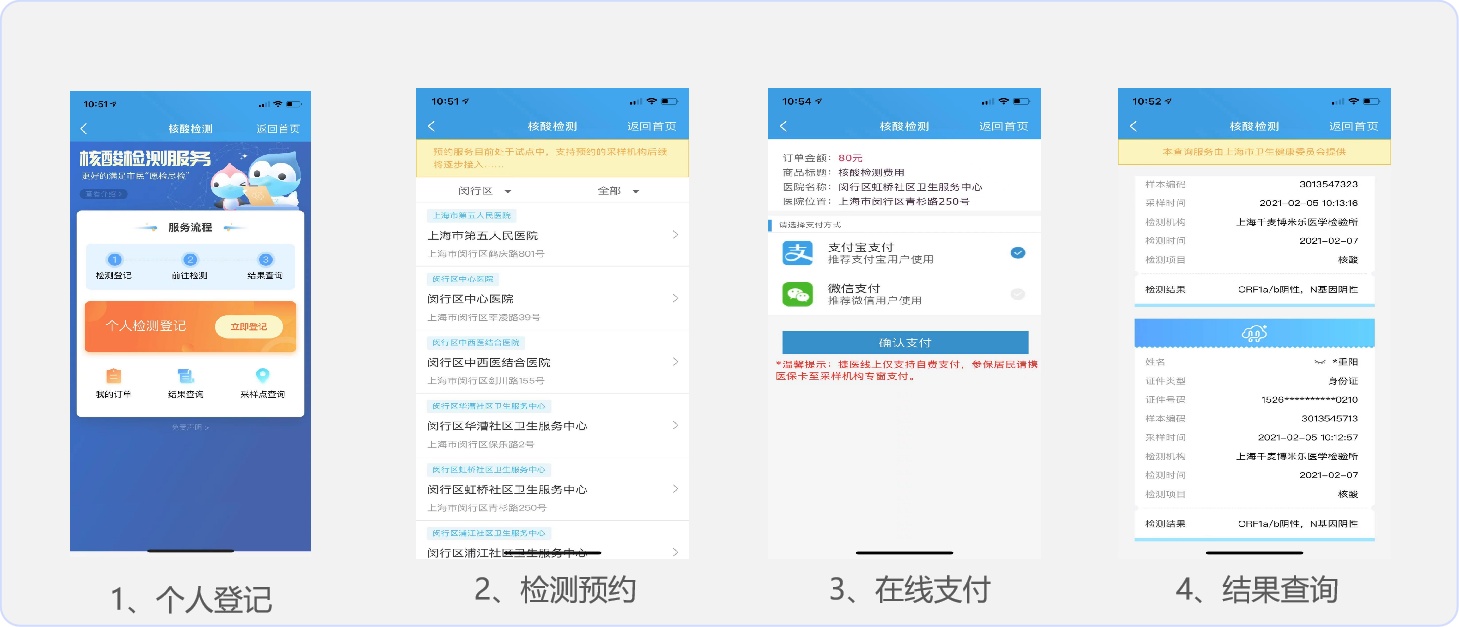Tap step 3 结果查询 circle icon
1459x627 pixels.
(265, 259)
